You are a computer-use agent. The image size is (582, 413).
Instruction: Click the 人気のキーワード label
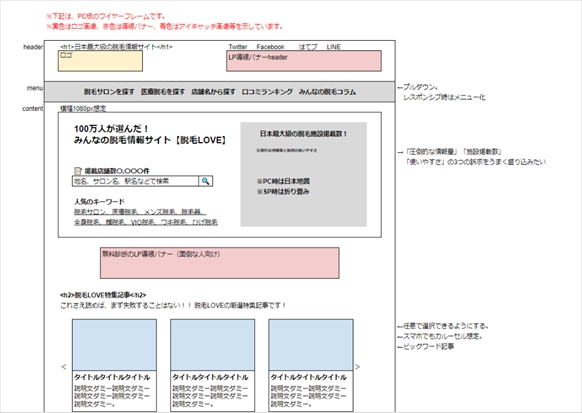point(99,201)
